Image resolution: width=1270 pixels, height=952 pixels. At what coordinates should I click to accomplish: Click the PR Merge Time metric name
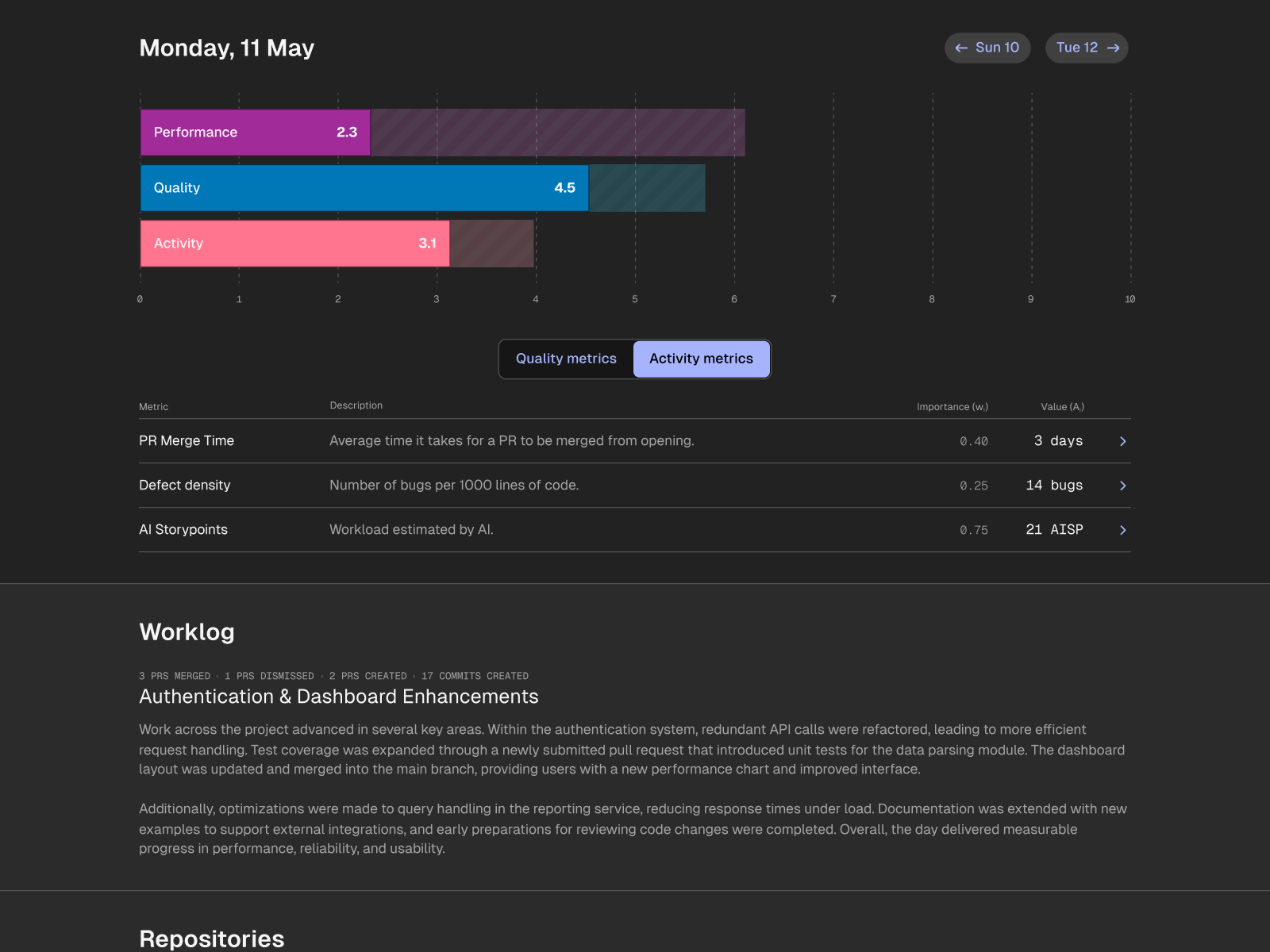pyautogui.click(x=187, y=440)
